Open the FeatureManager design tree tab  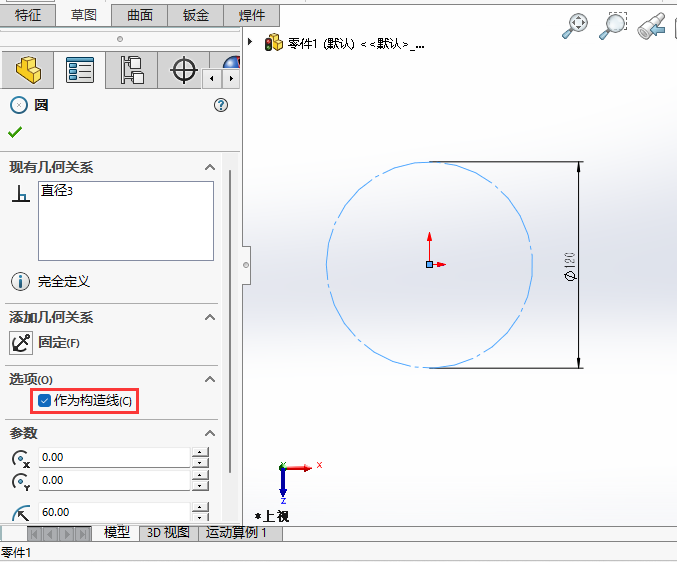click(28, 70)
